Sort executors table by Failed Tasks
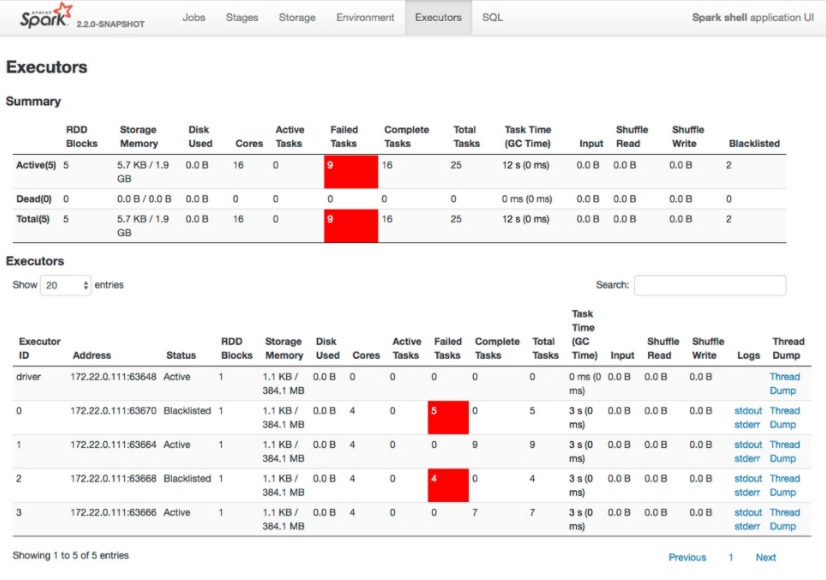 click(x=448, y=348)
